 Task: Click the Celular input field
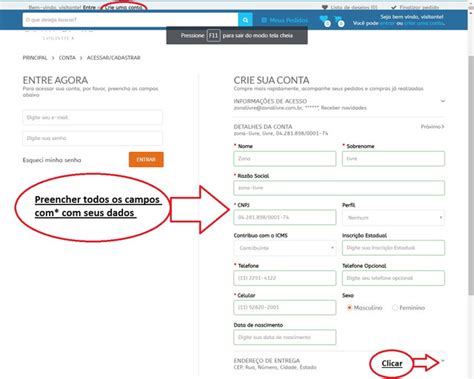285,307
